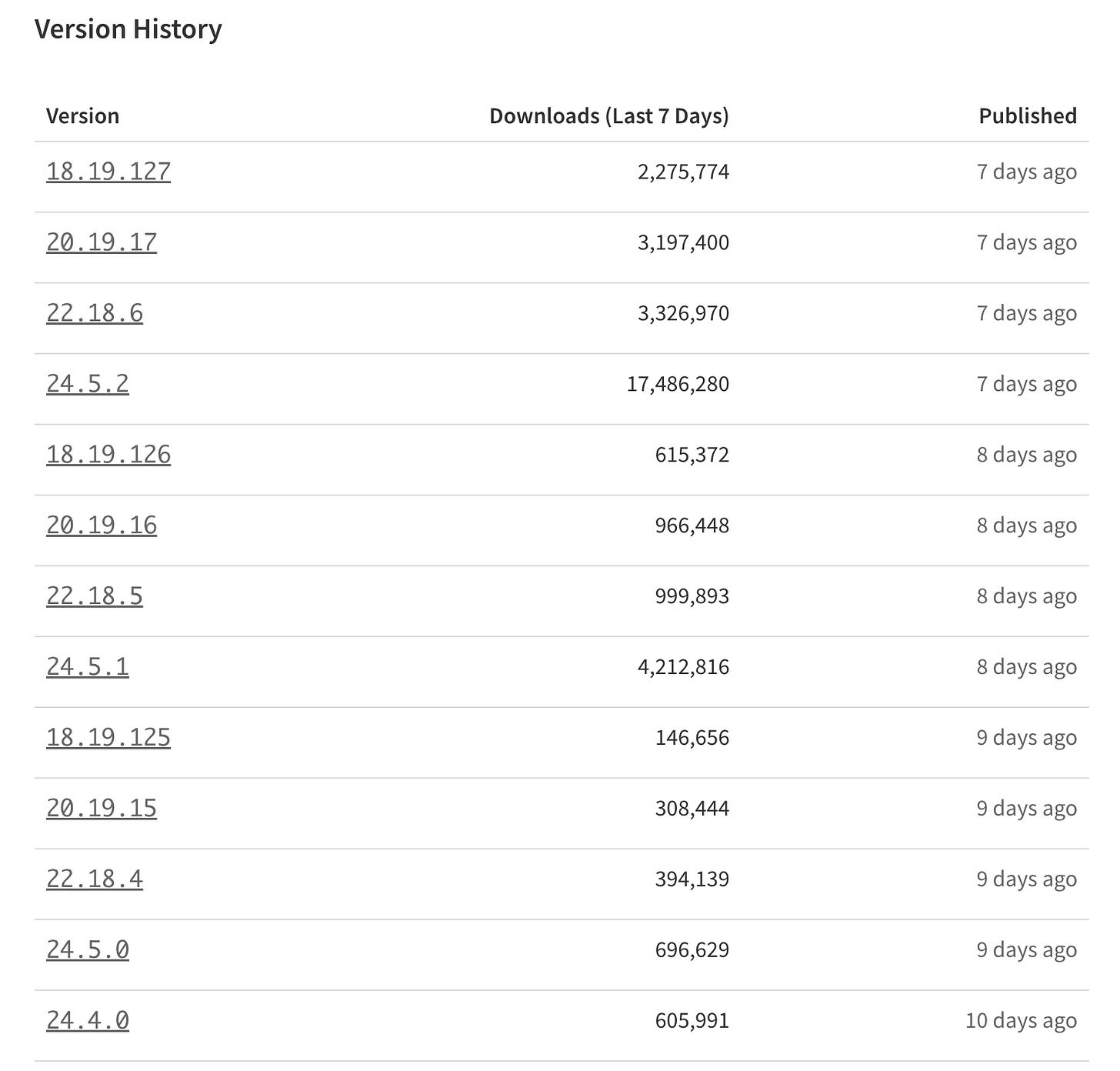Click the 10 days ago timestamp for 24.4.0

pyautogui.click(x=1021, y=1020)
